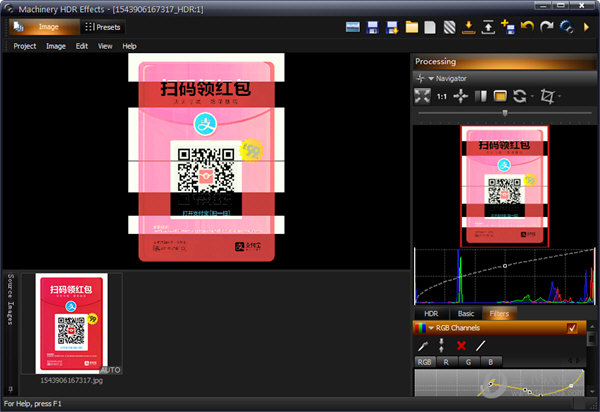The width and height of the screenshot is (600, 412).
Task: Set zoom to 1:1 in Navigator
Action: coord(442,96)
